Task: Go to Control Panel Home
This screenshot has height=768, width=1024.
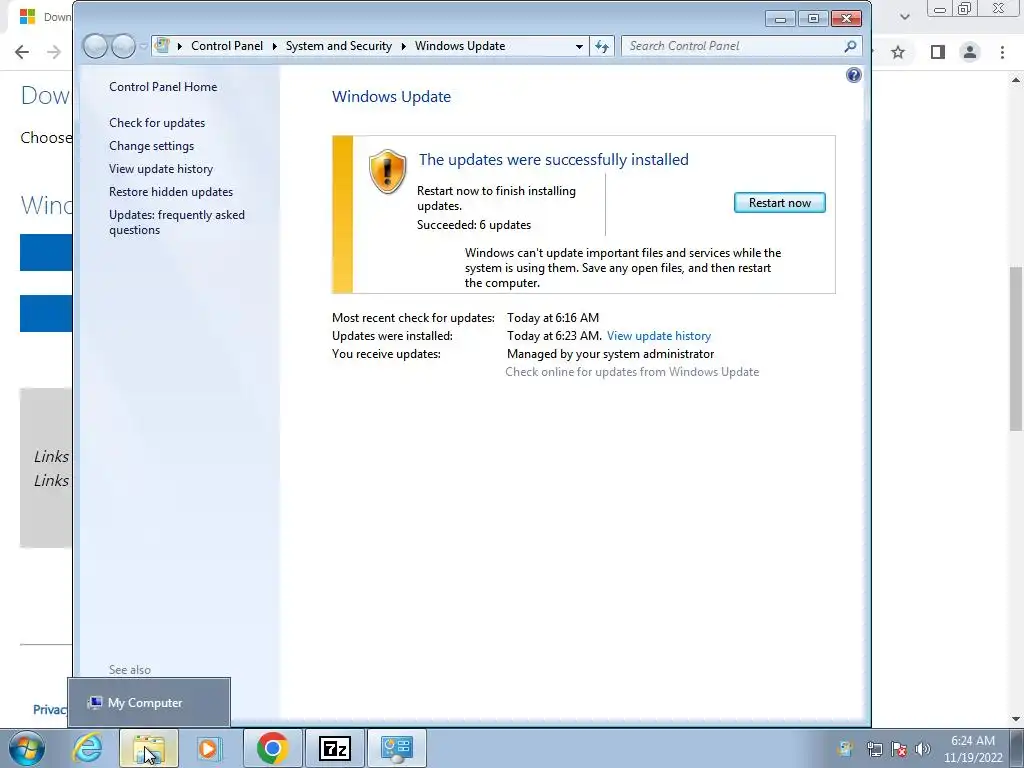Action: [163, 86]
